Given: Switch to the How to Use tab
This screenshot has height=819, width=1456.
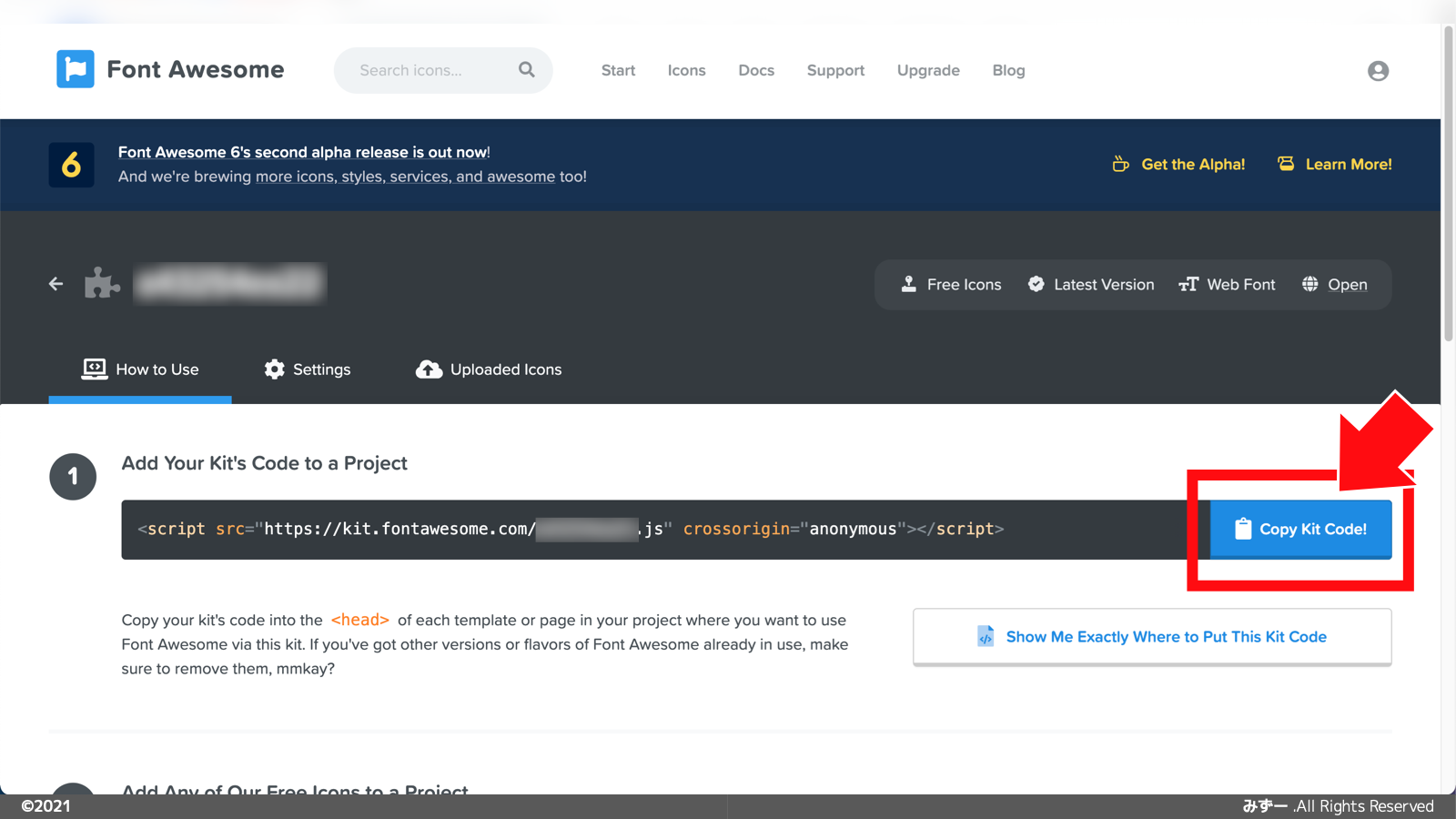Looking at the screenshot, I should [140, 369].
